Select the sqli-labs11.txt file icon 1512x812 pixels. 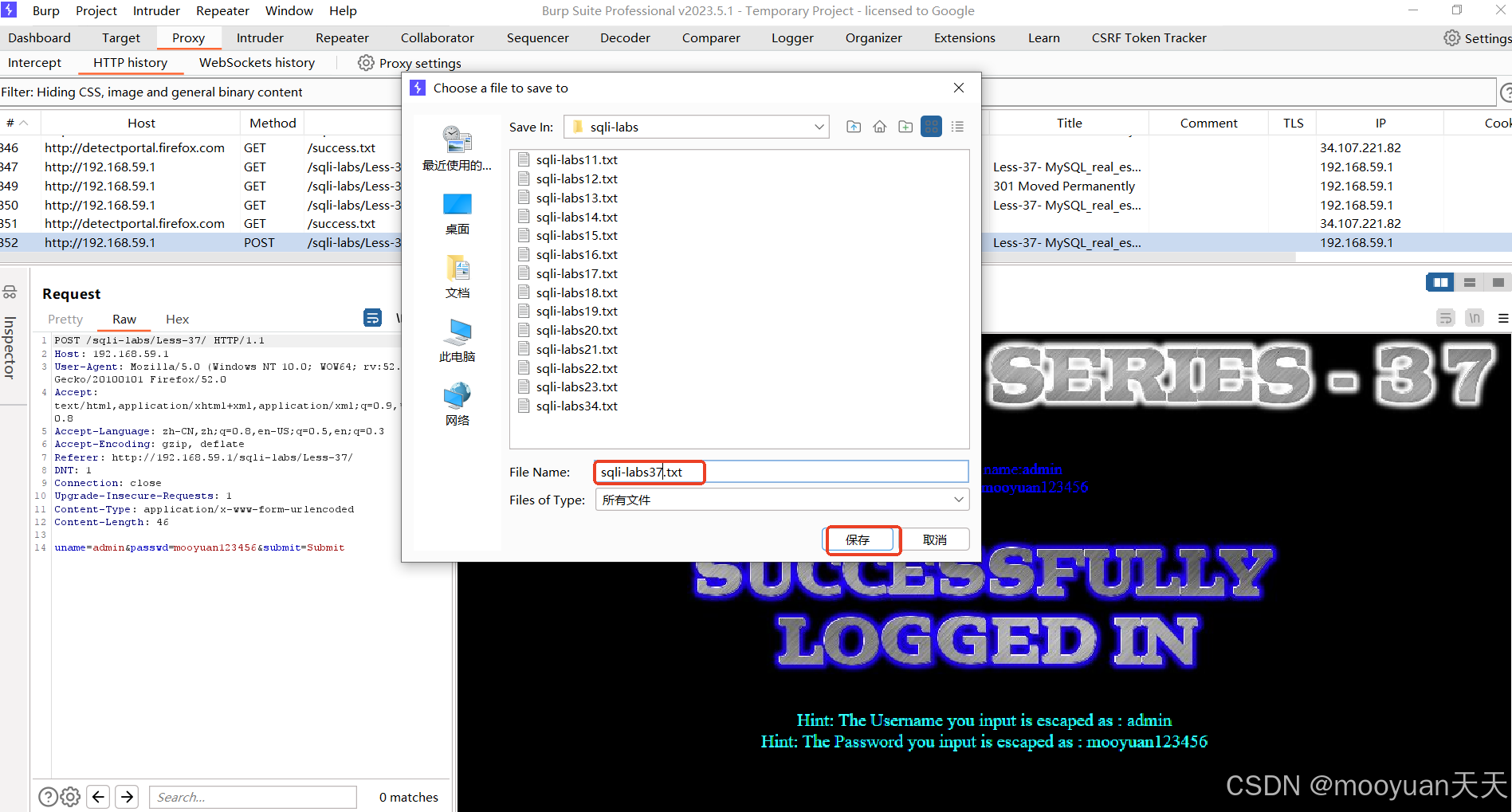(524, 159)
